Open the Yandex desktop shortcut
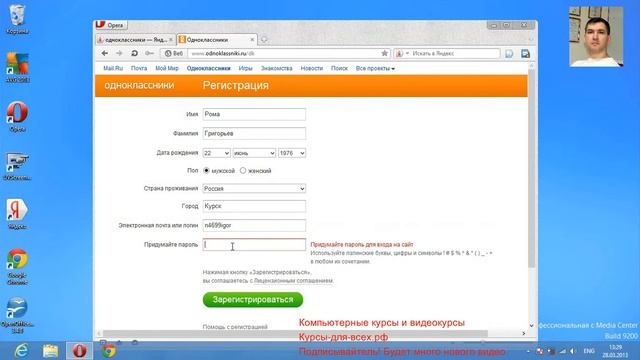The width and height of the screenshot is (640, 360). click(x=17, y=214)
